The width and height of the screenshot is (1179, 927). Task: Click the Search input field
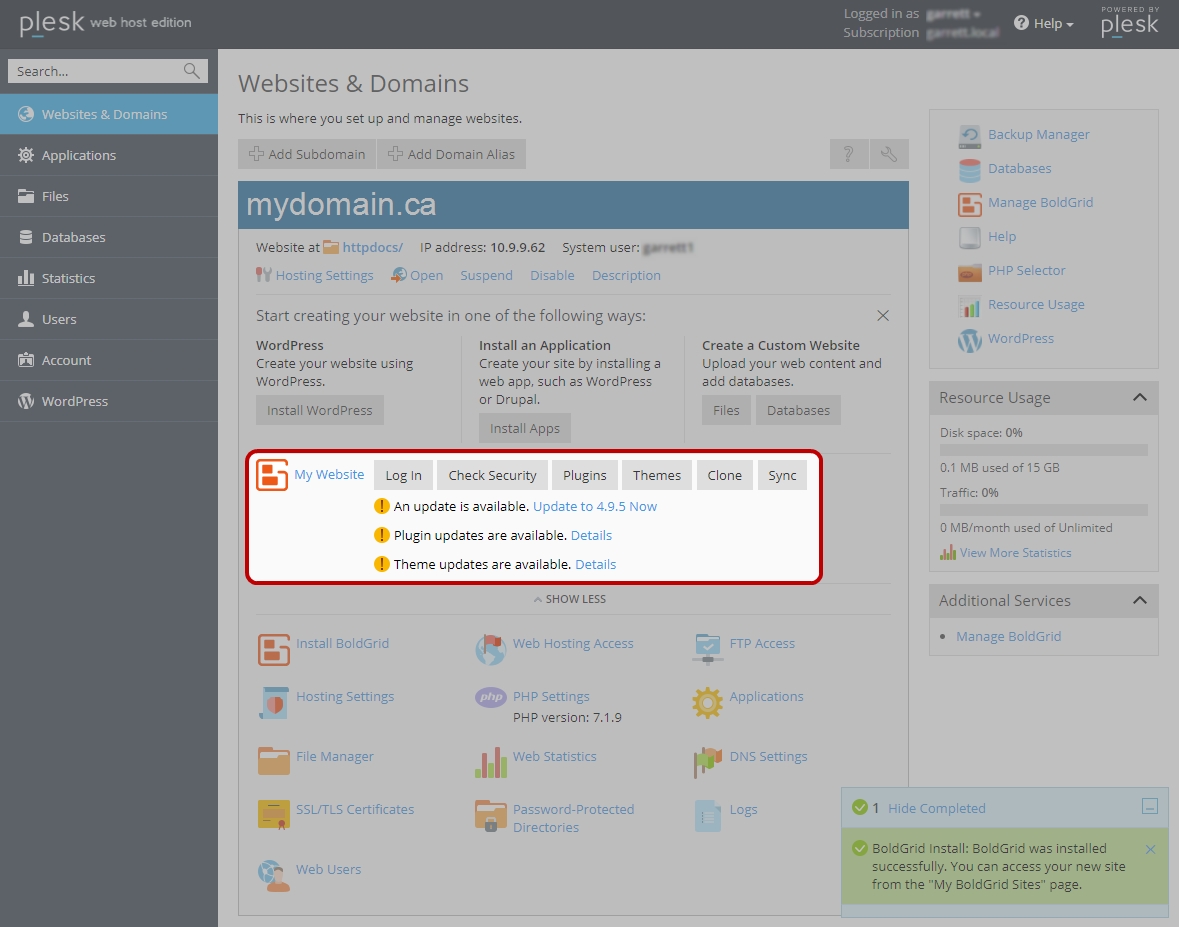(x=108, y=71)
